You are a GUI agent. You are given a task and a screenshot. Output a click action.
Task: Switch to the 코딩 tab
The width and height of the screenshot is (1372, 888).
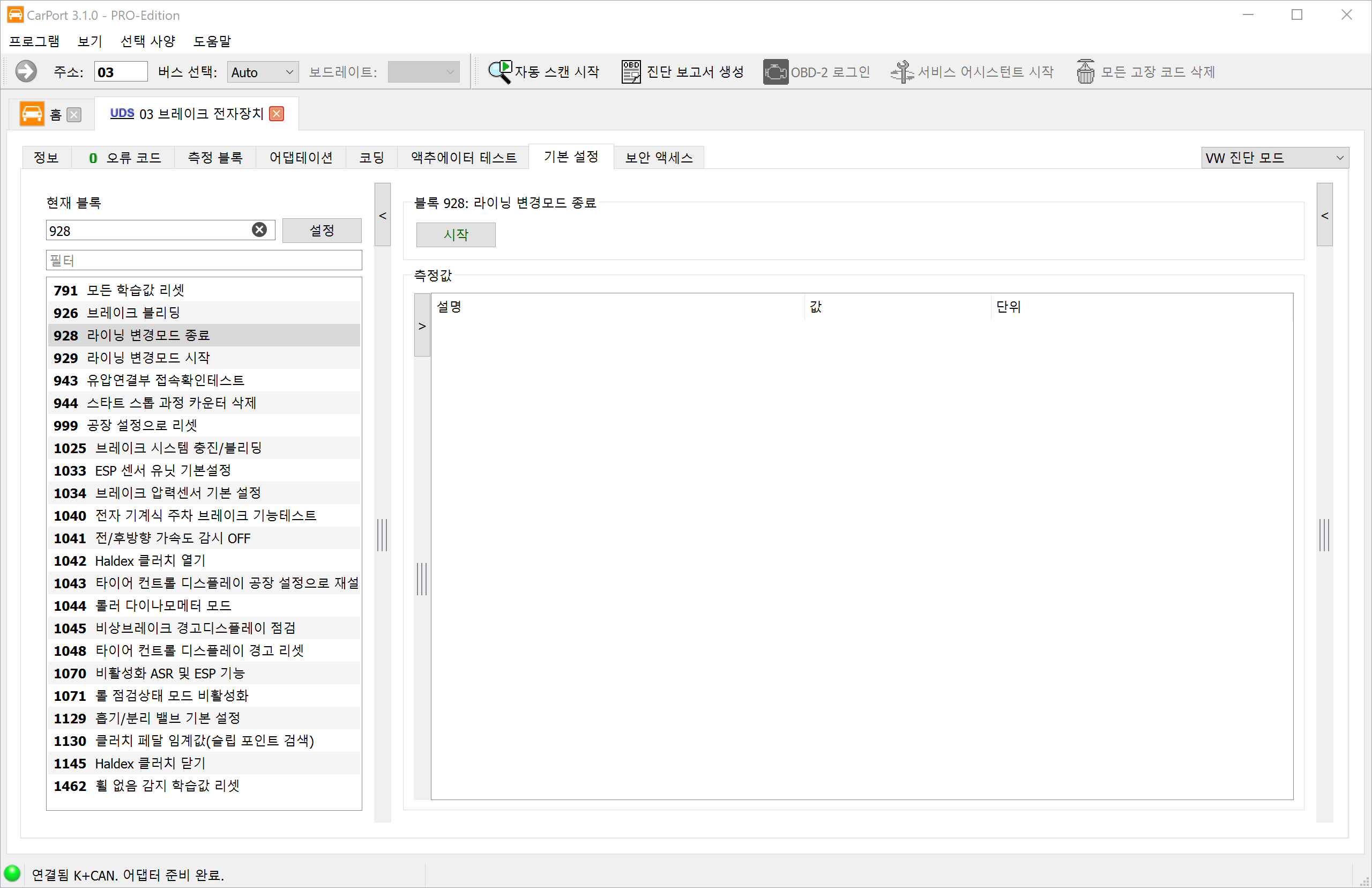(371, 158)
